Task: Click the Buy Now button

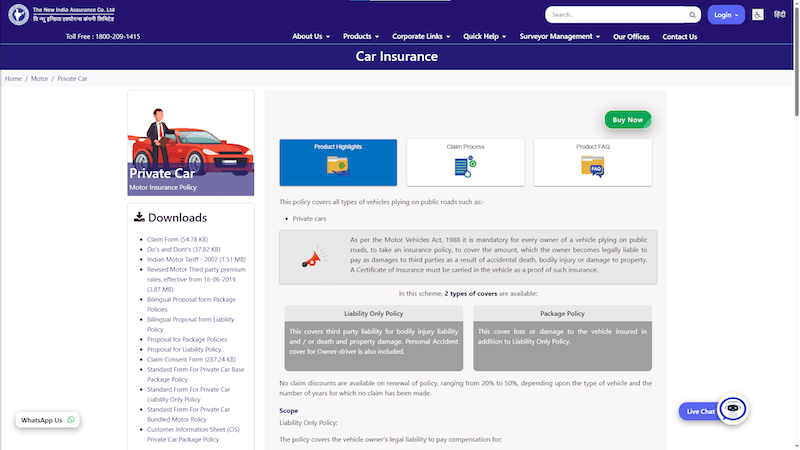Action: click(628, 119)
